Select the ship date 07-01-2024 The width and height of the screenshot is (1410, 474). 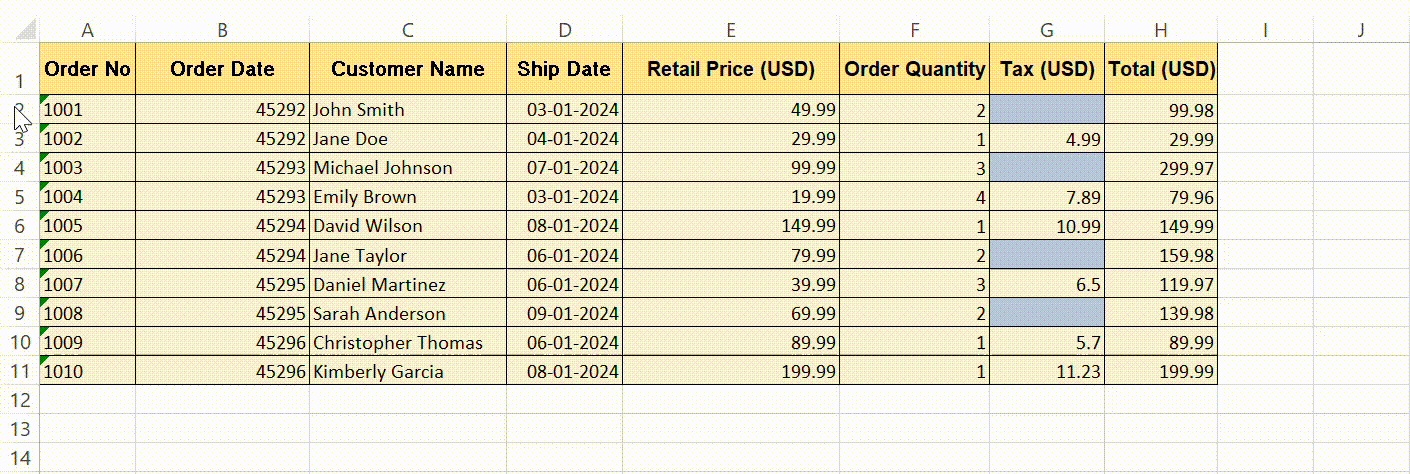click(564, 168)
